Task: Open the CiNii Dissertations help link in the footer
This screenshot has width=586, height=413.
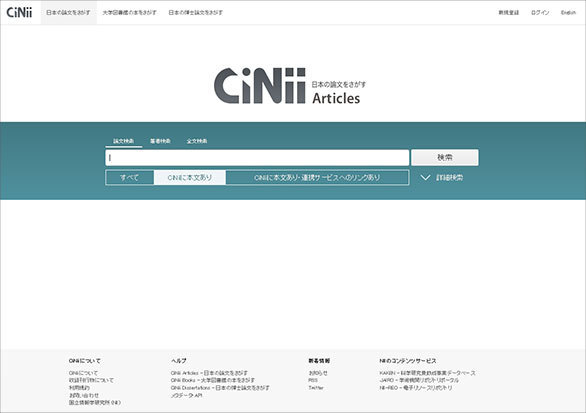Action: point(220,388)
